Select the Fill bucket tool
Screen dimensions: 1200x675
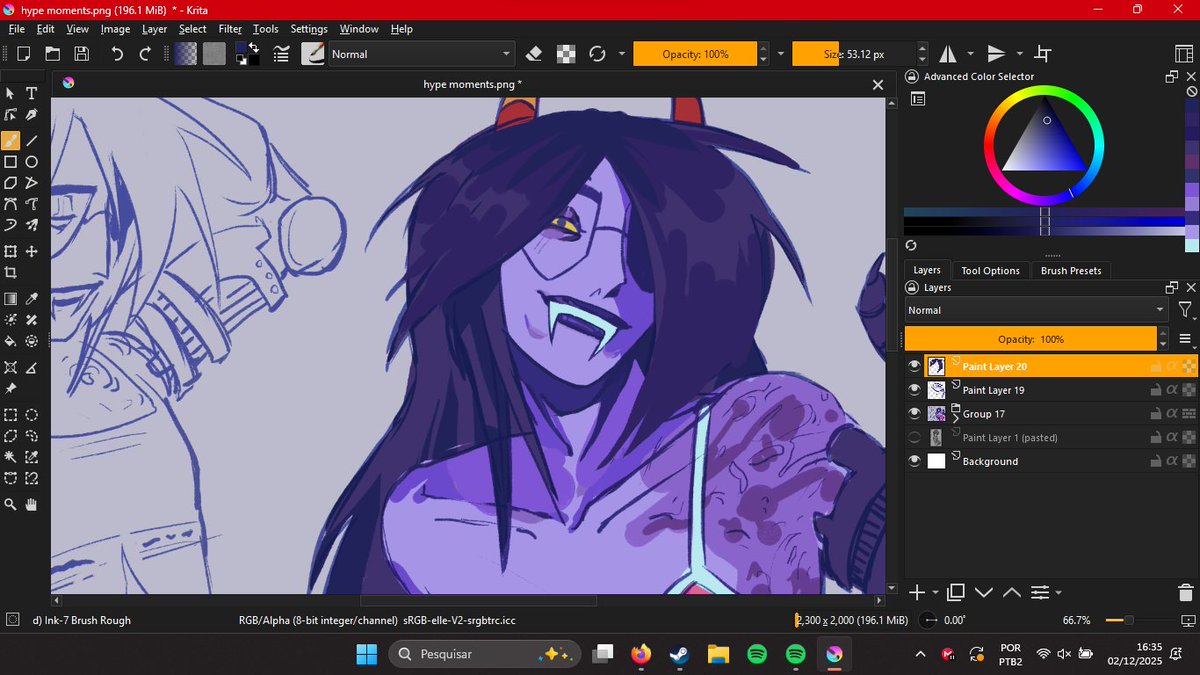click(11, 340)
